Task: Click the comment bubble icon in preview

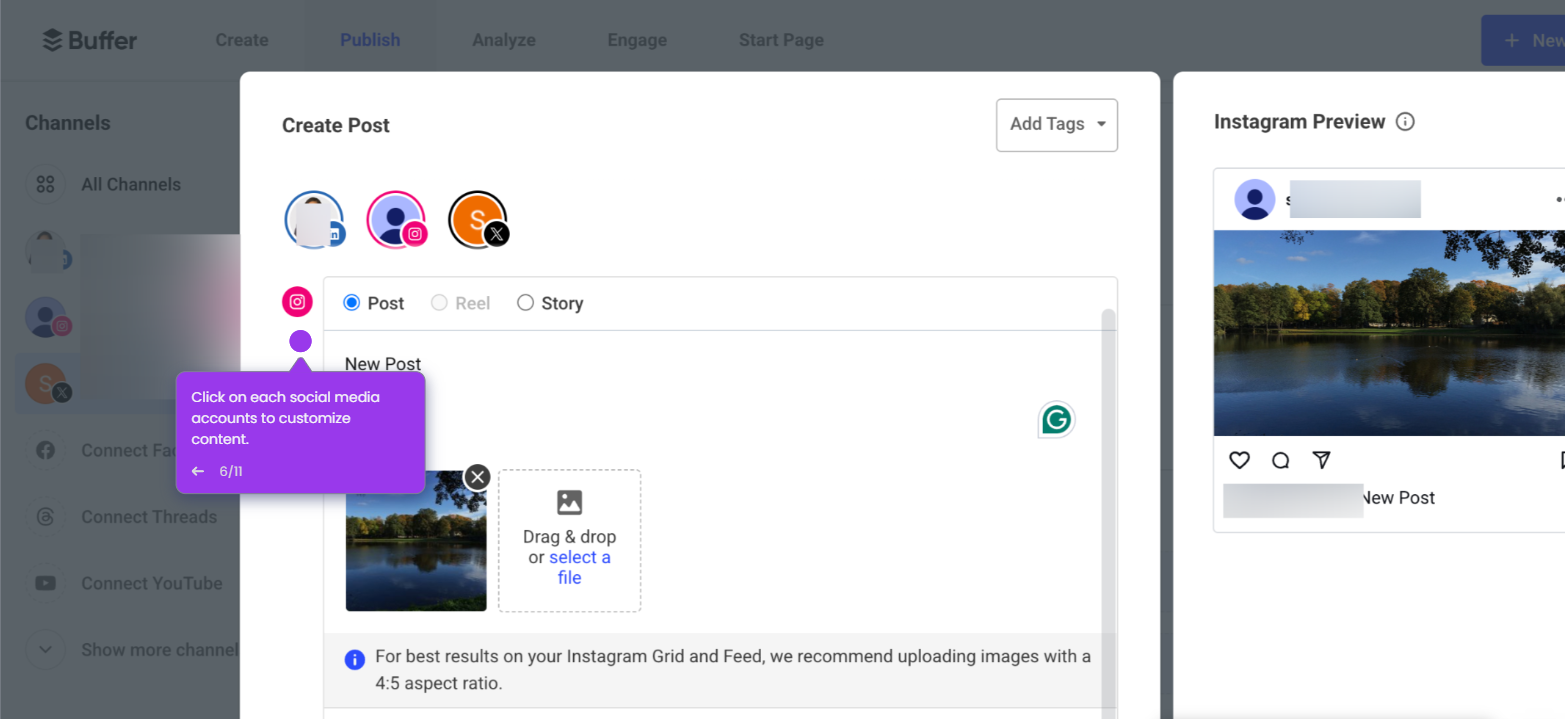Action: [1280, 460]
